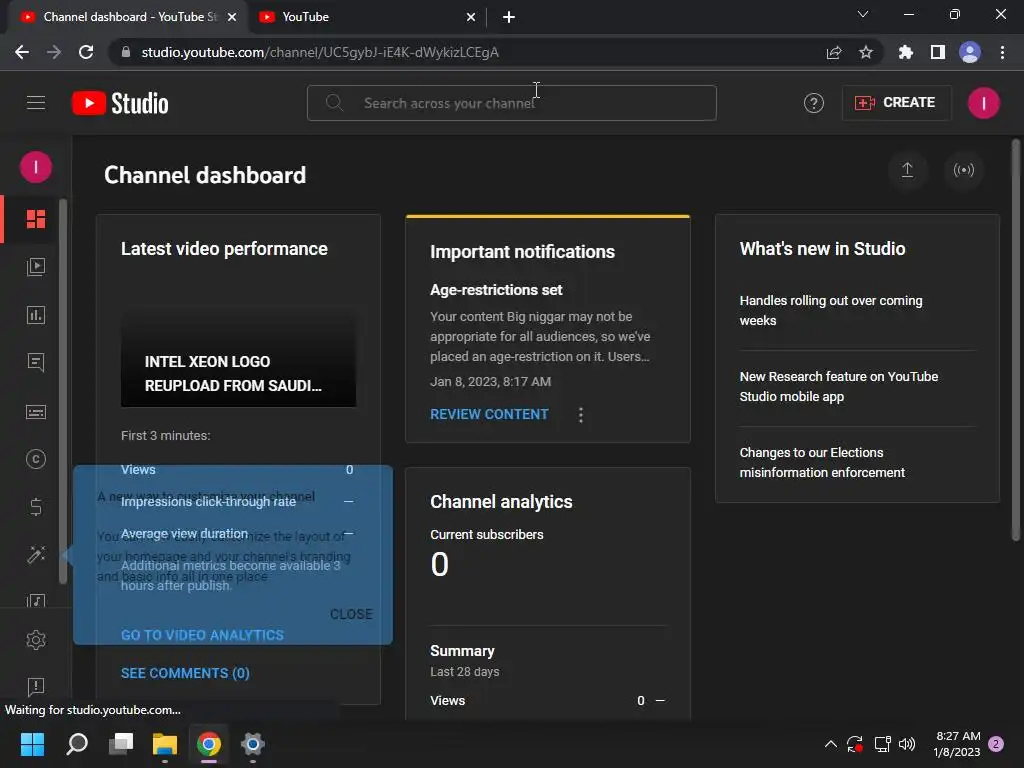Screen dimensions: 1024x768
Task: Expand hidden system tray icons
Action: (831, 744)
